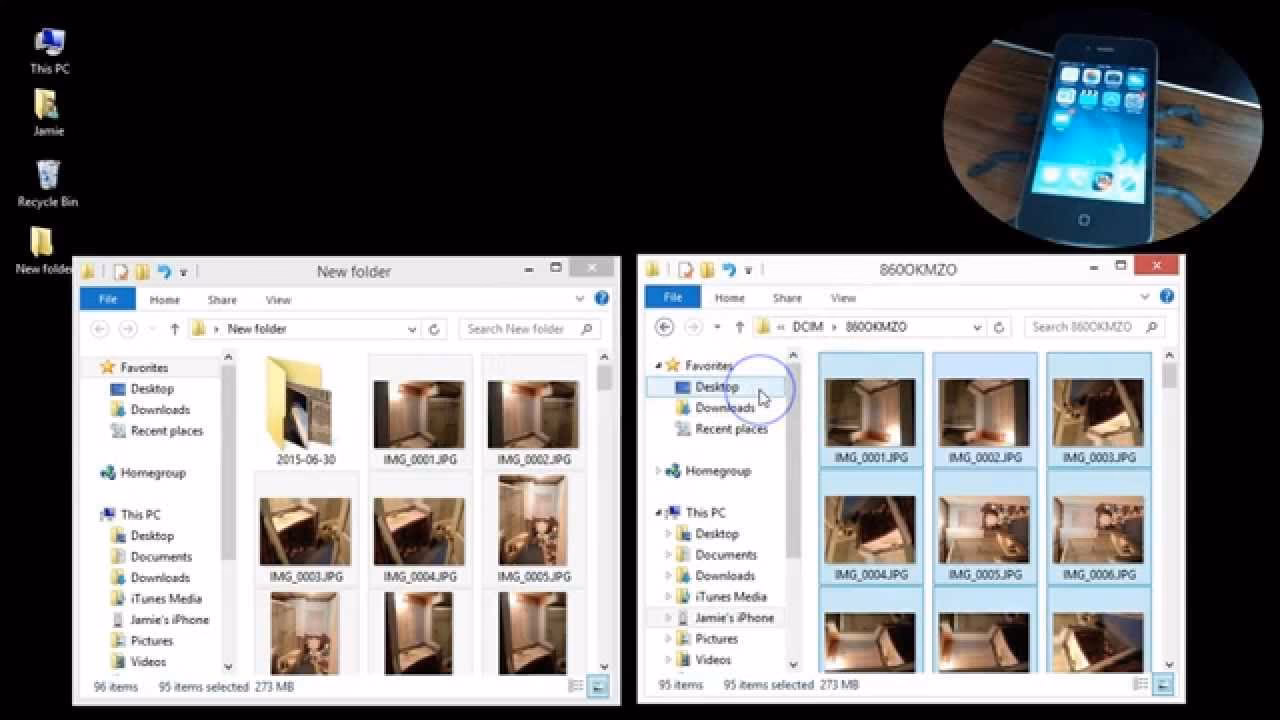Click the Properties icon in the Quick Access Toolbar
The width and height of the screenshot is (1280, 720).
coord(120,271)
